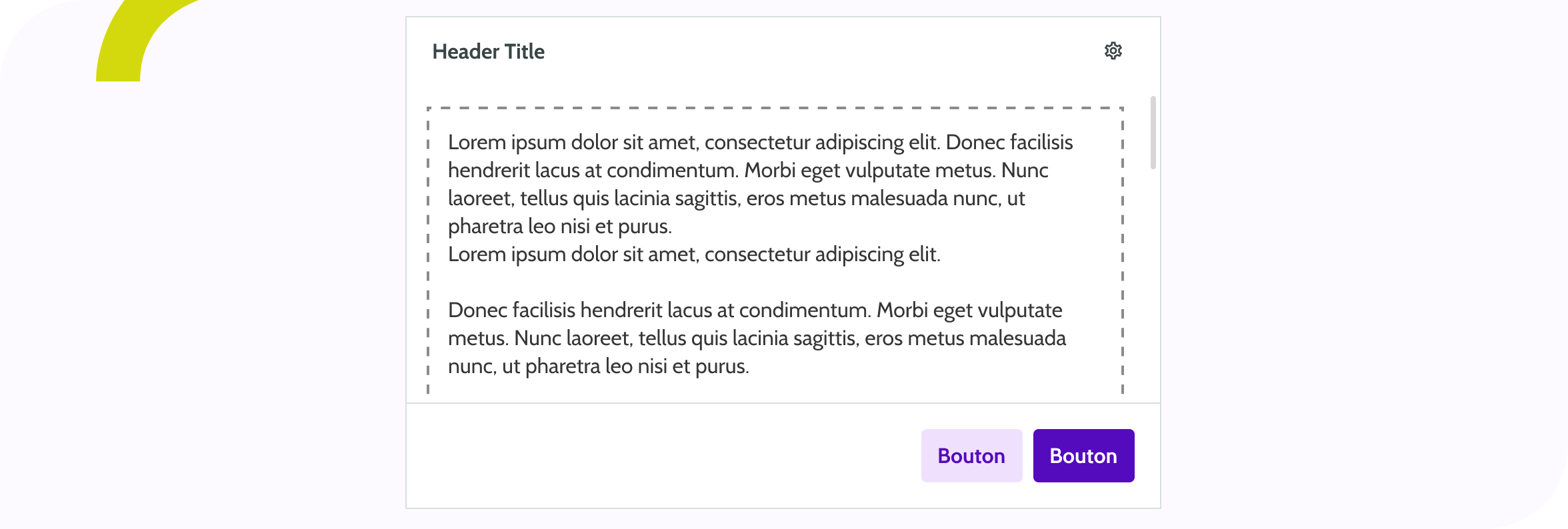Screen dimensions: 1568x529
Task: Click the line starting 'metus. Nunc laoreet, tellus'
Action: [x=757, y=338]
